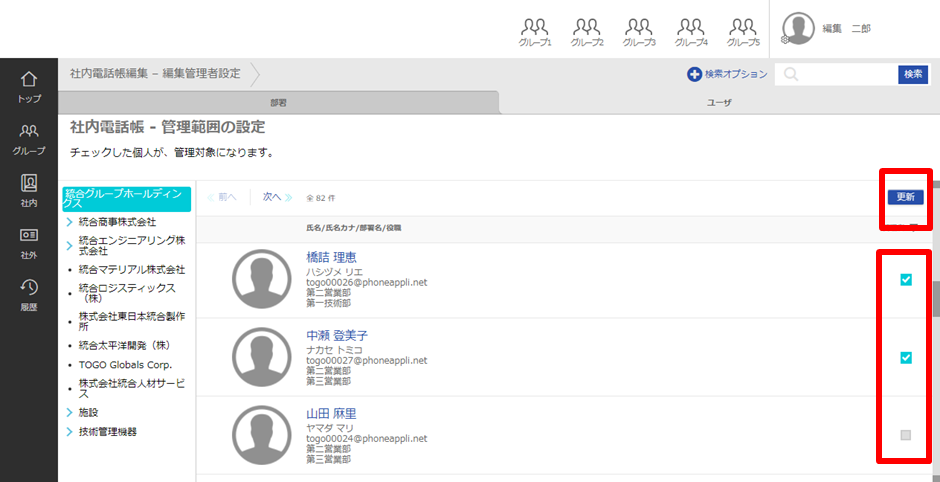Image resolution: width=940 pixels, height=482 pixels.
Task: Go to next page with 次へ link
Action: pos(277,197)
